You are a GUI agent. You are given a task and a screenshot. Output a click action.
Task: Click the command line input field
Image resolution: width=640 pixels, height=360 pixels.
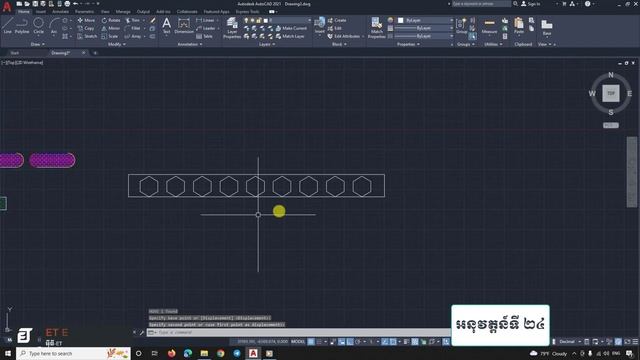click(298, 333)
